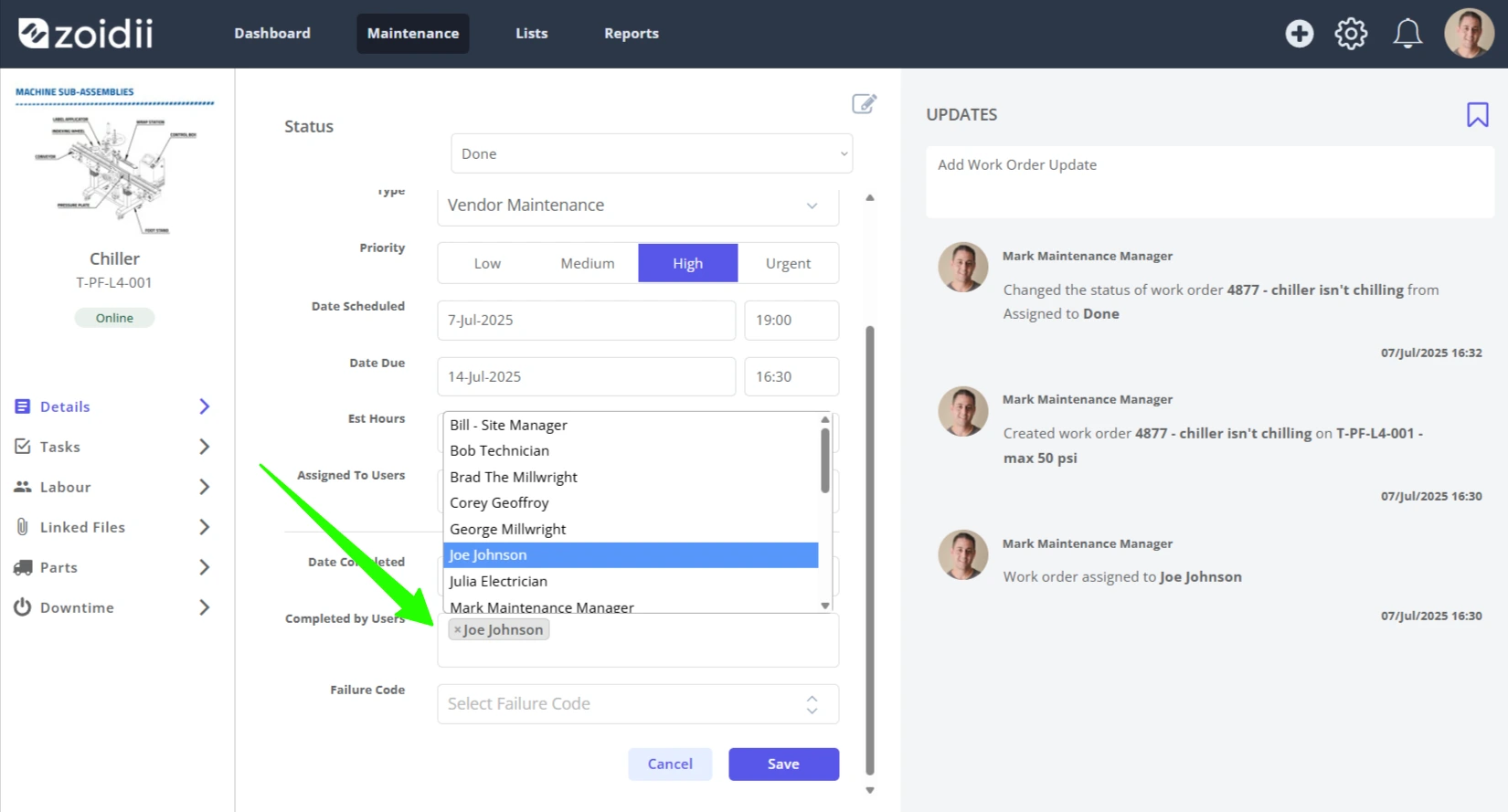
Task: Select Bob Technician in list
Action: [x=631, y=450]
